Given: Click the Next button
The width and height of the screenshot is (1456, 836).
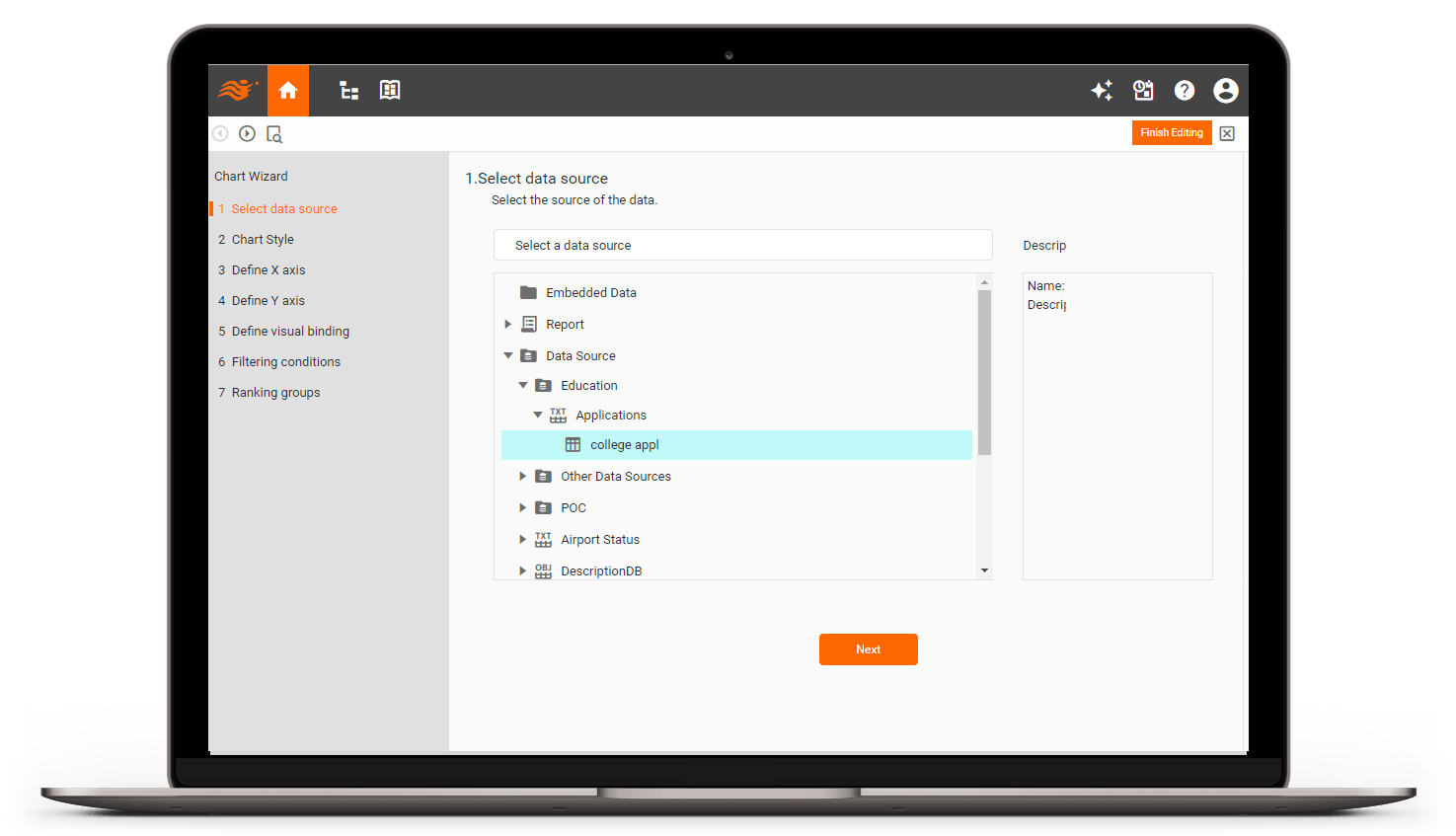Looking at the screenshot, I should click(x=868, y=648).
